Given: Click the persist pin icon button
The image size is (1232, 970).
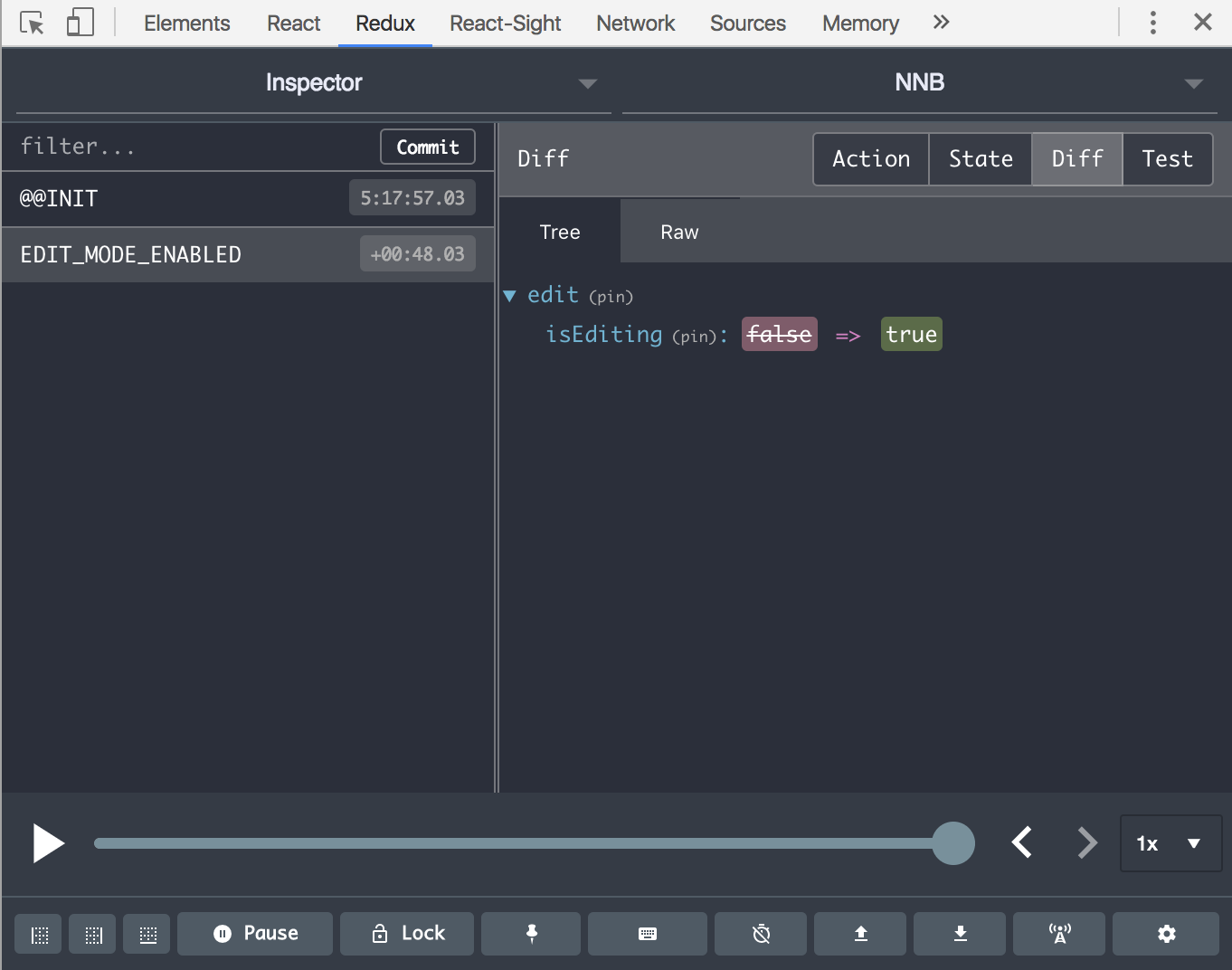Looking at the screenshot, I should (531, 934).
